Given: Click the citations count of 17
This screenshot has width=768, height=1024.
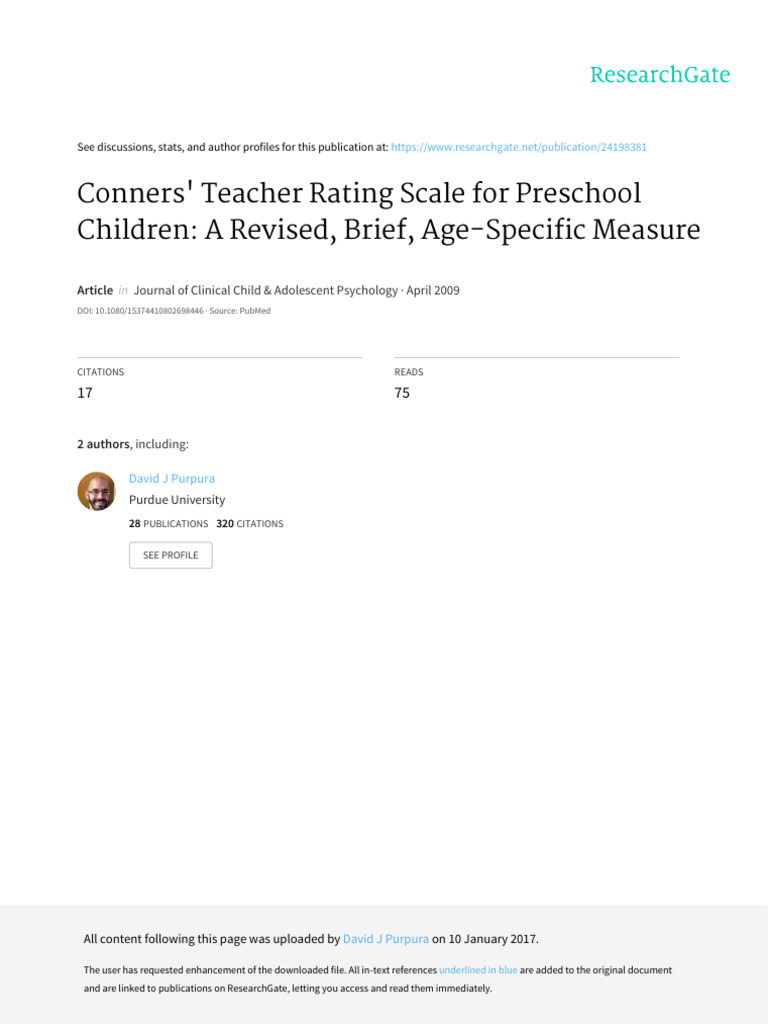Looking at the screenshot, I should [85, 393].
